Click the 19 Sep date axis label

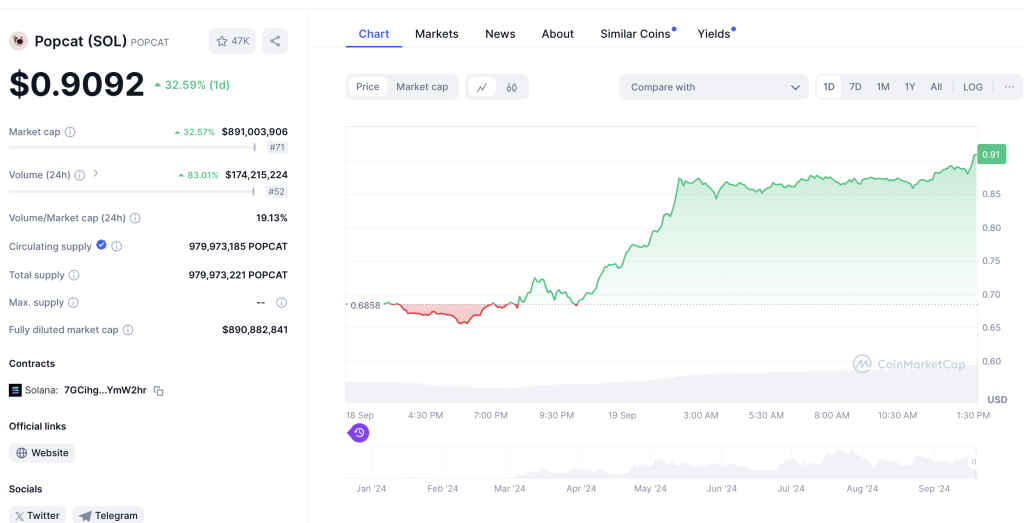click(x=622, y=415)
